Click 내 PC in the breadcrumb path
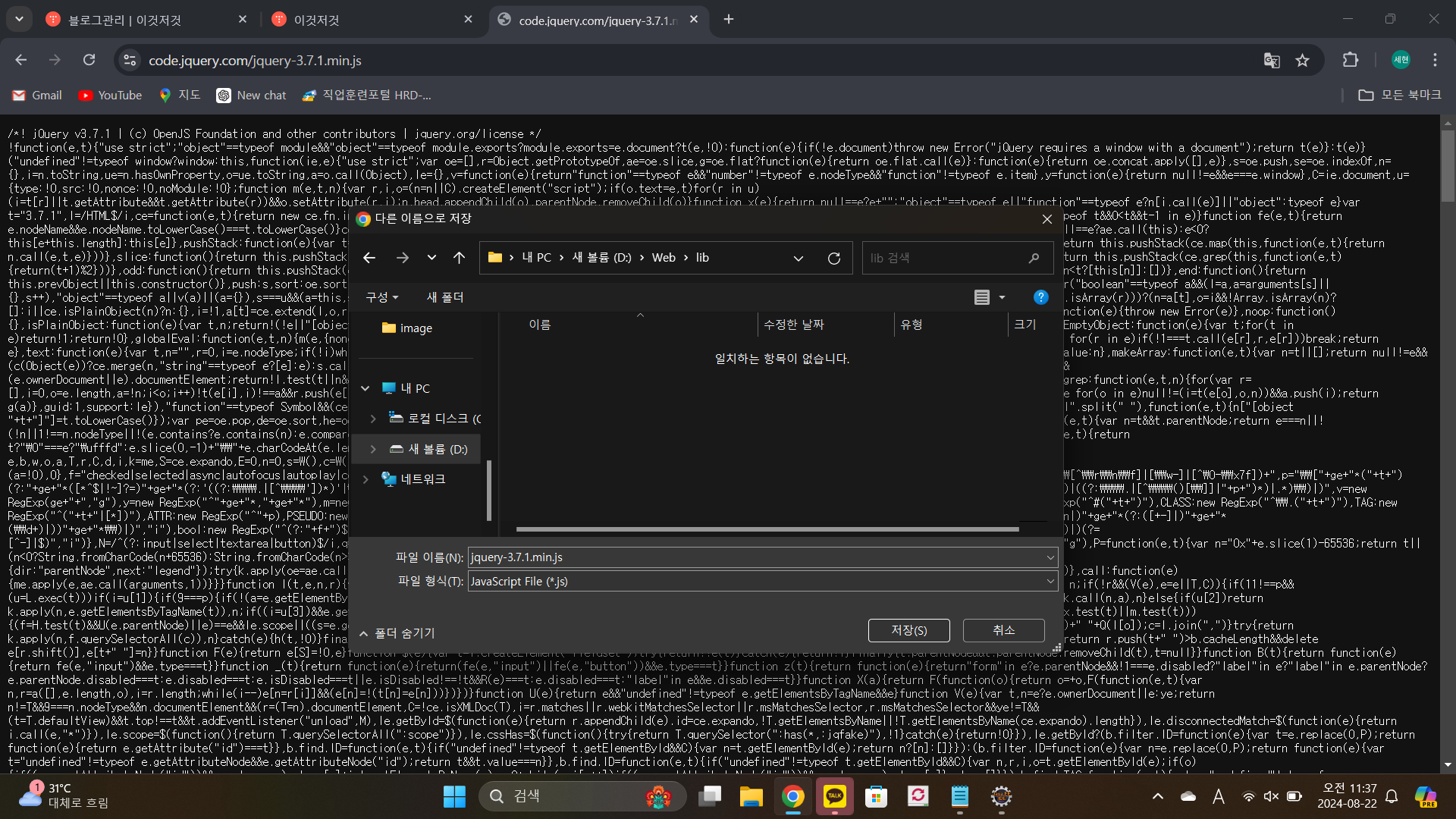Viewport: 1456px width, 819px height. click(536, 258)
